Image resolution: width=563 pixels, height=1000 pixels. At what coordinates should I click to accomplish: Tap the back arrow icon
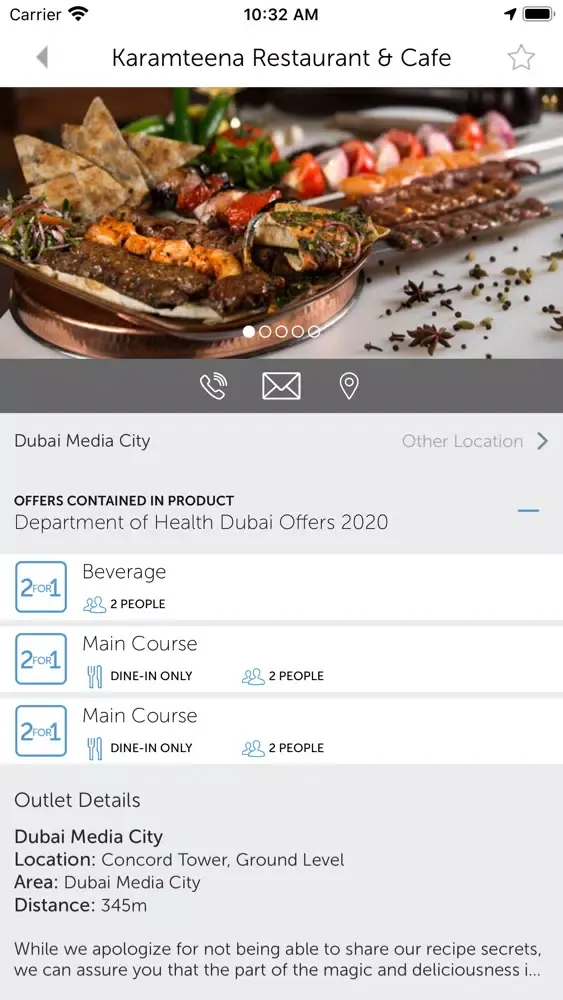pyautogui.click(x=42, y=57)
